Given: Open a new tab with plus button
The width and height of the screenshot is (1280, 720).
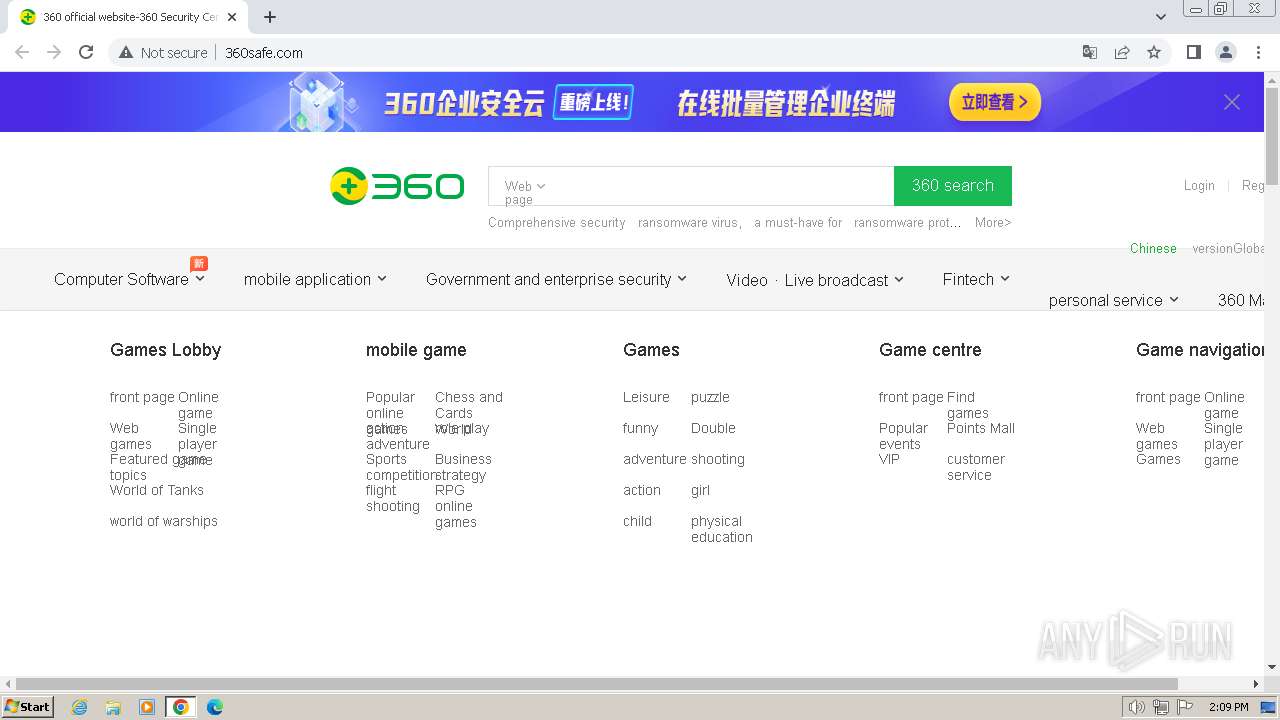Looking at the screenshot, I should [270, 17].
